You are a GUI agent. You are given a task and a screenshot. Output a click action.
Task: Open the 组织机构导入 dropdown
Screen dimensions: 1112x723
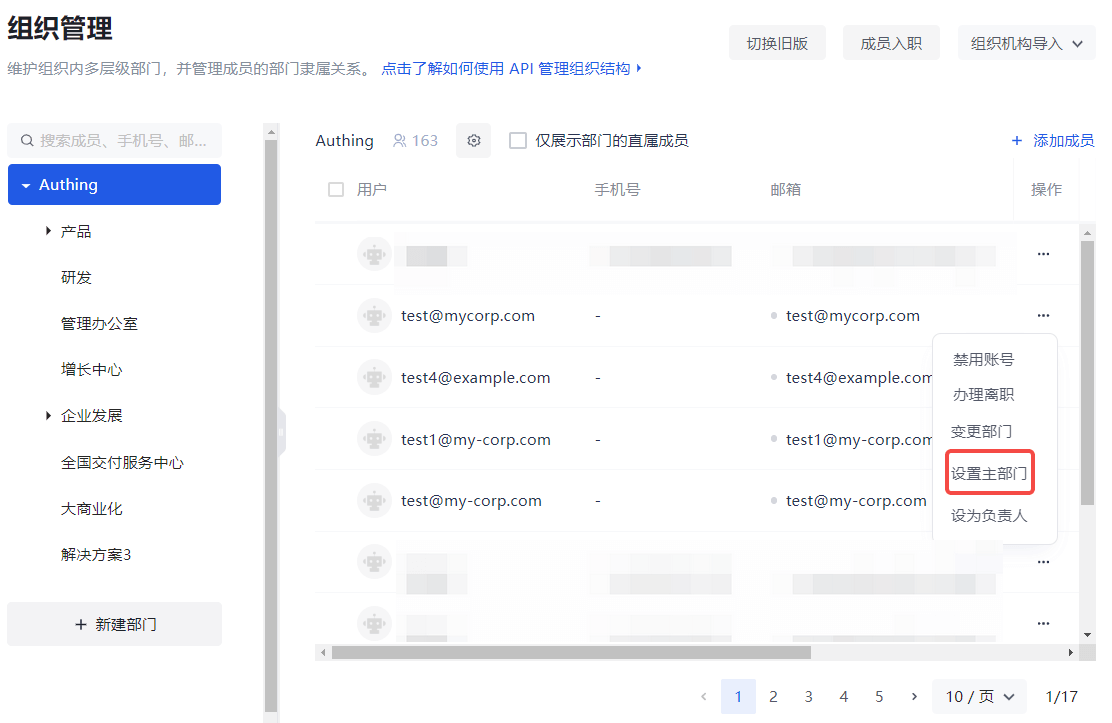(1026, 44)
